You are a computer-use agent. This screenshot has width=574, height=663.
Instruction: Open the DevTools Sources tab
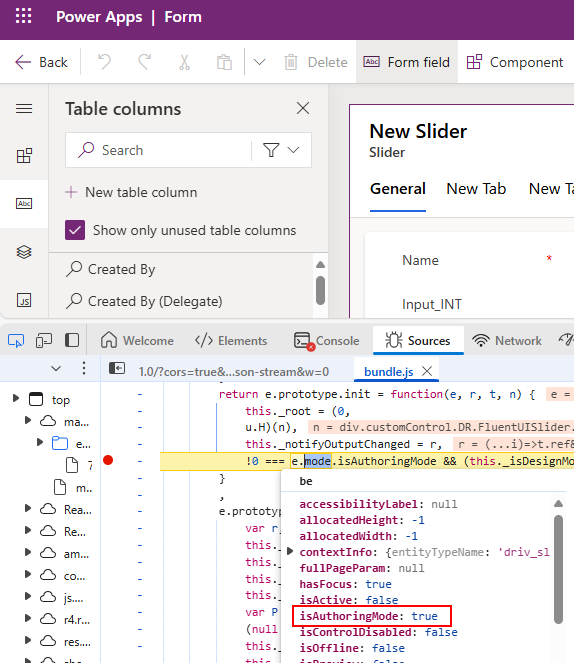[418, 340]
